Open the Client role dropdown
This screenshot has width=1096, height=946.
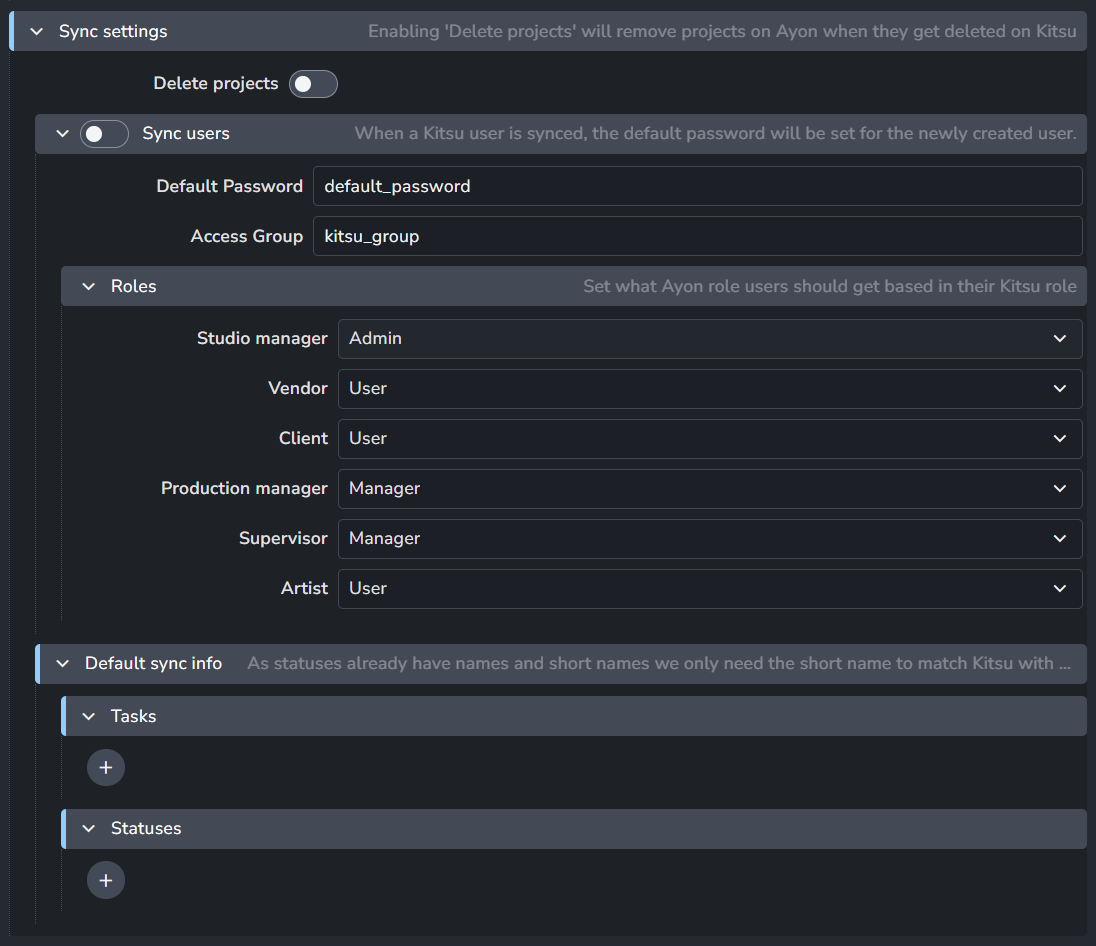(709, 439)
